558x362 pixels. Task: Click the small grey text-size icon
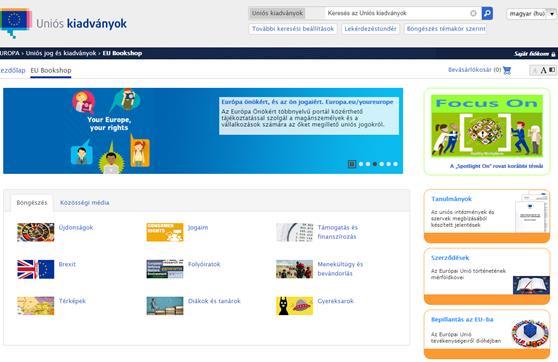coord(534,70)
